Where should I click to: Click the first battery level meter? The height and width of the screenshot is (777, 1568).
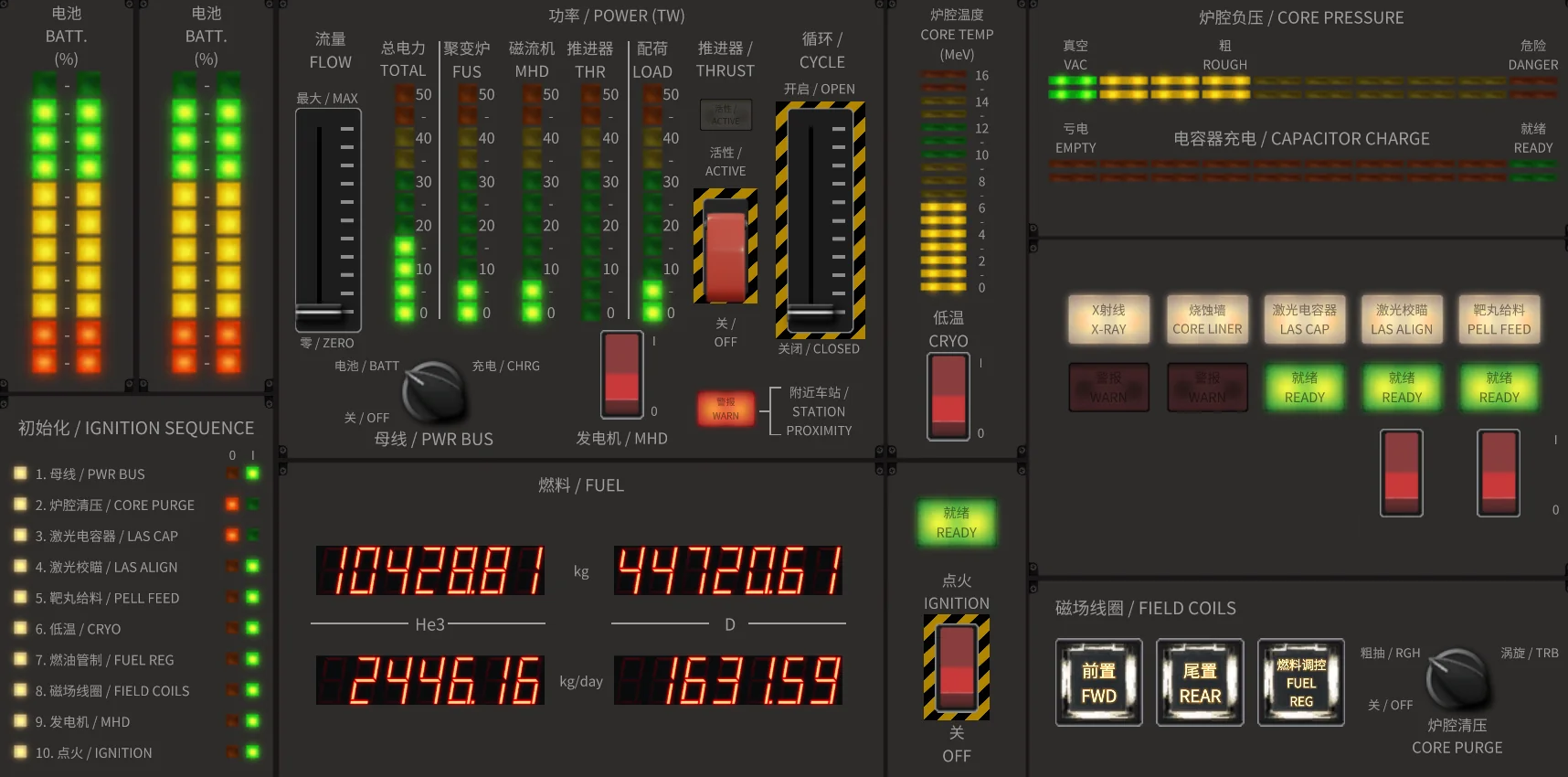[67, 223]
